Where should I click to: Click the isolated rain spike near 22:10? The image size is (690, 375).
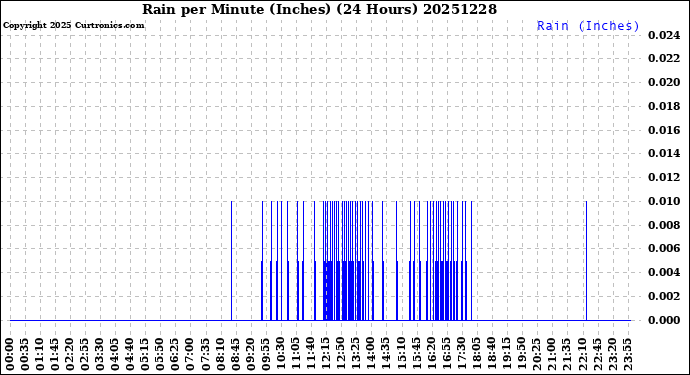[586, 261]
